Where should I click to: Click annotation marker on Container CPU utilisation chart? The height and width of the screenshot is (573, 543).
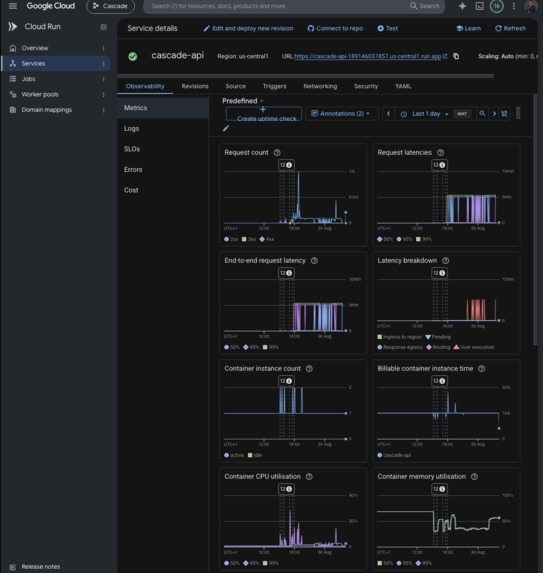pos(286,489)
